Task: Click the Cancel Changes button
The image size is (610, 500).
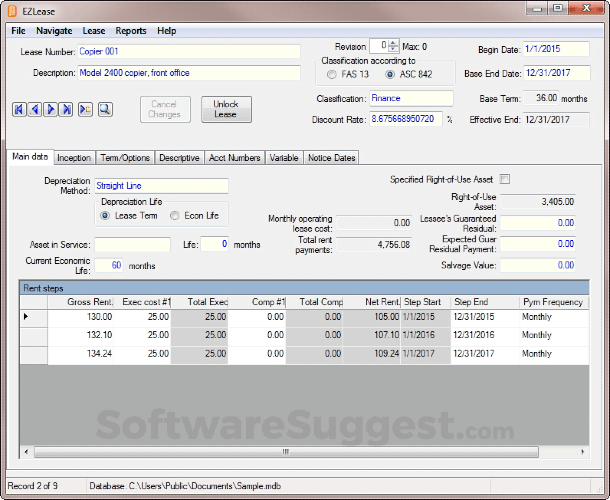Action: (165, 109)
